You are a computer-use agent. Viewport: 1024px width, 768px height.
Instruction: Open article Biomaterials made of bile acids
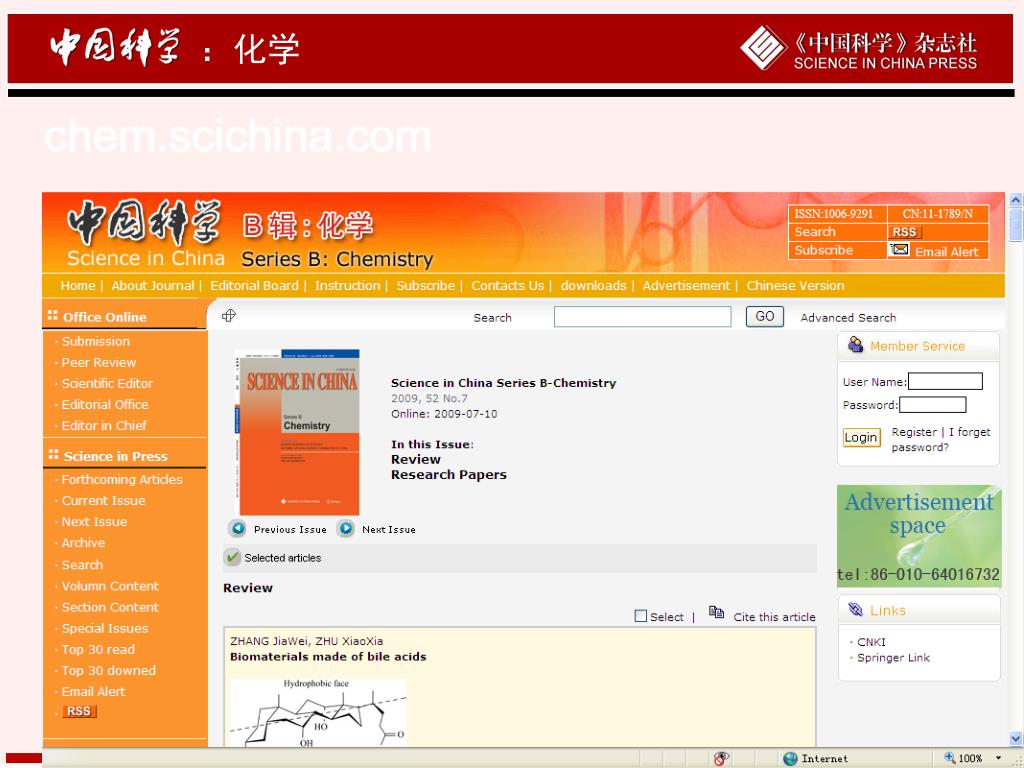[328, 656]
